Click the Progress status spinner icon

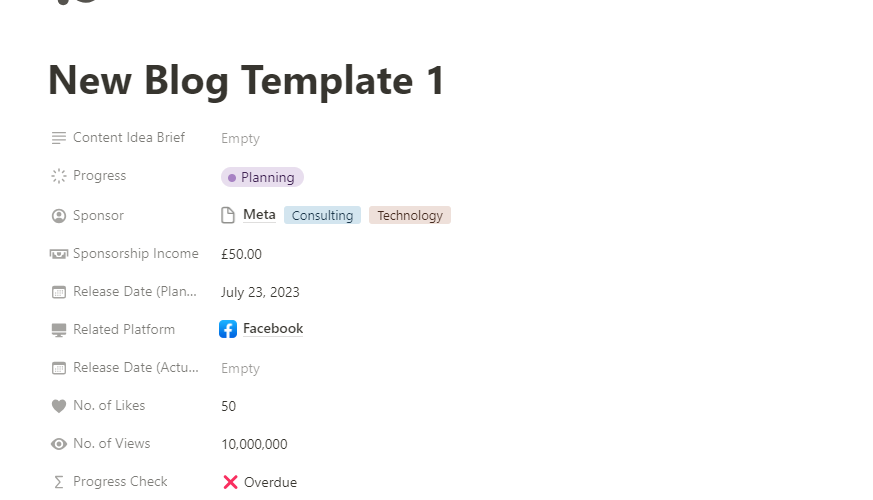[58, 176]
